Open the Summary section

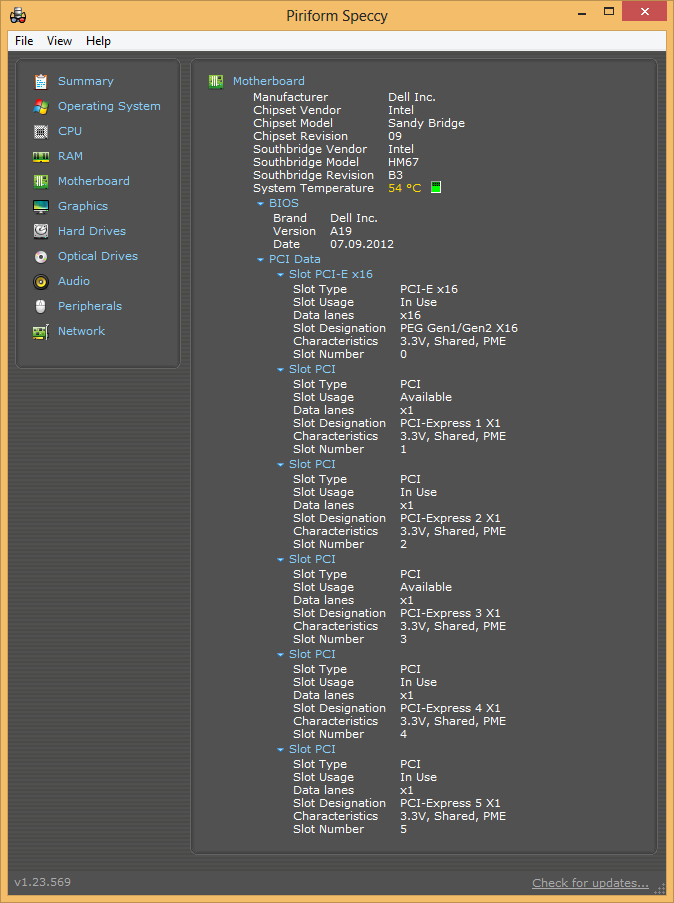coord(86,81)
